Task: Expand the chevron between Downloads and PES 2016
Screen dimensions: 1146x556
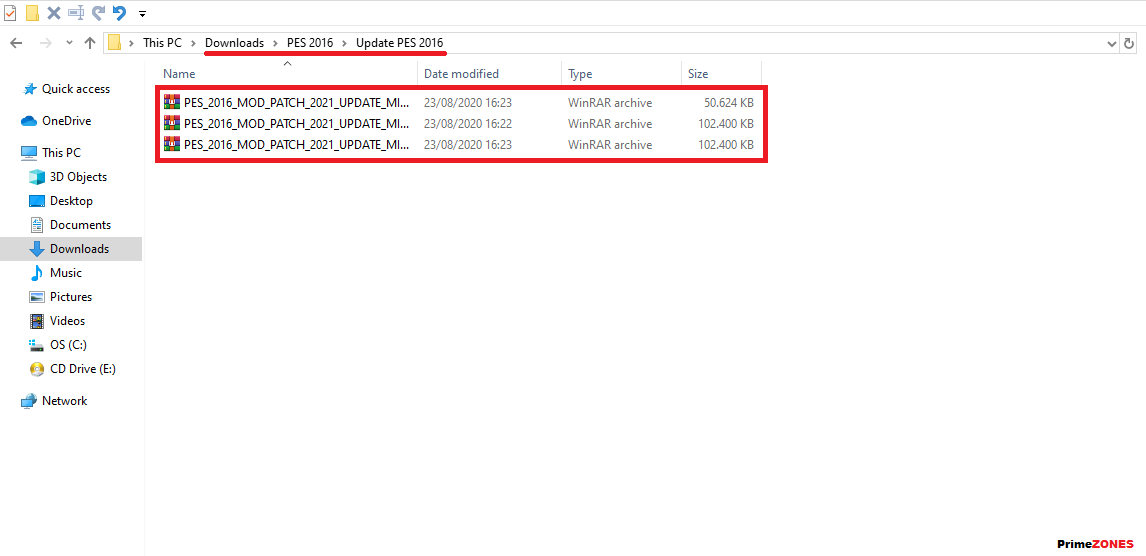Action: coord(276,43)
